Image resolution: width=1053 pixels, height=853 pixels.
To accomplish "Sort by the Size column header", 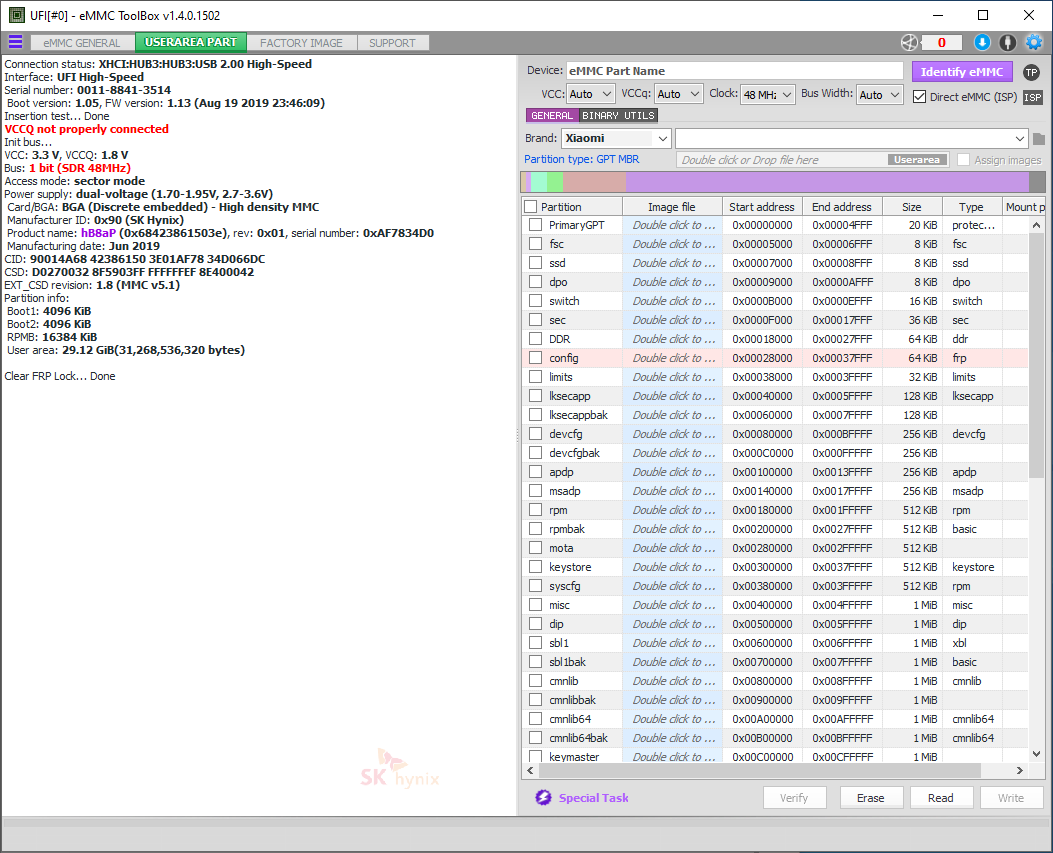I will click(912, 207).
